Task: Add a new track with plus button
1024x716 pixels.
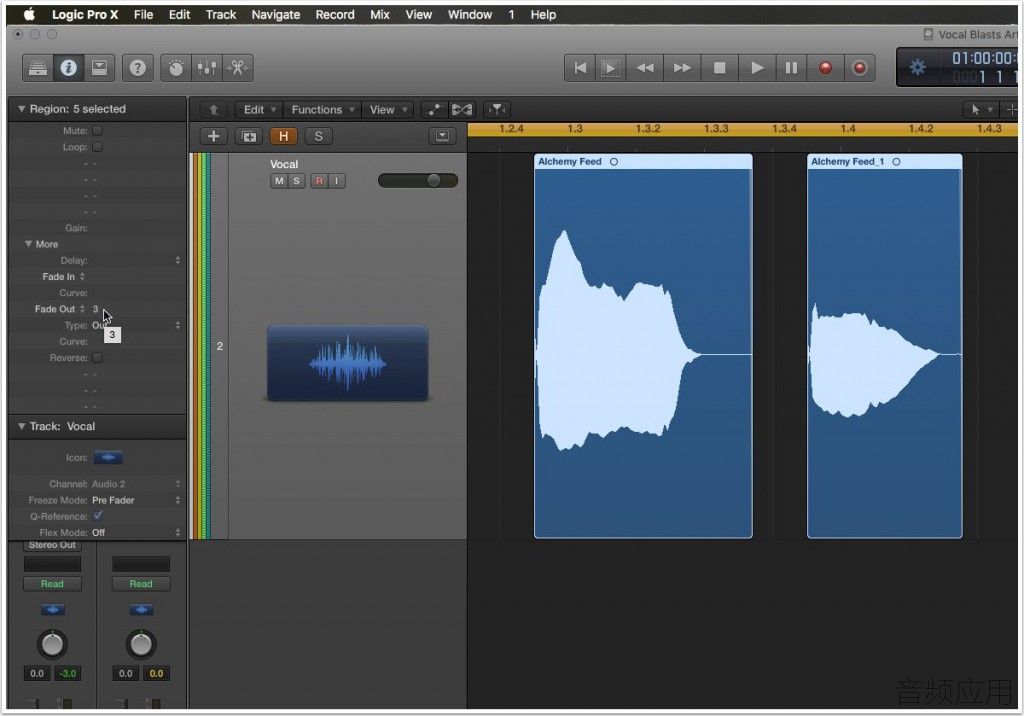Action: pos(214,136)
